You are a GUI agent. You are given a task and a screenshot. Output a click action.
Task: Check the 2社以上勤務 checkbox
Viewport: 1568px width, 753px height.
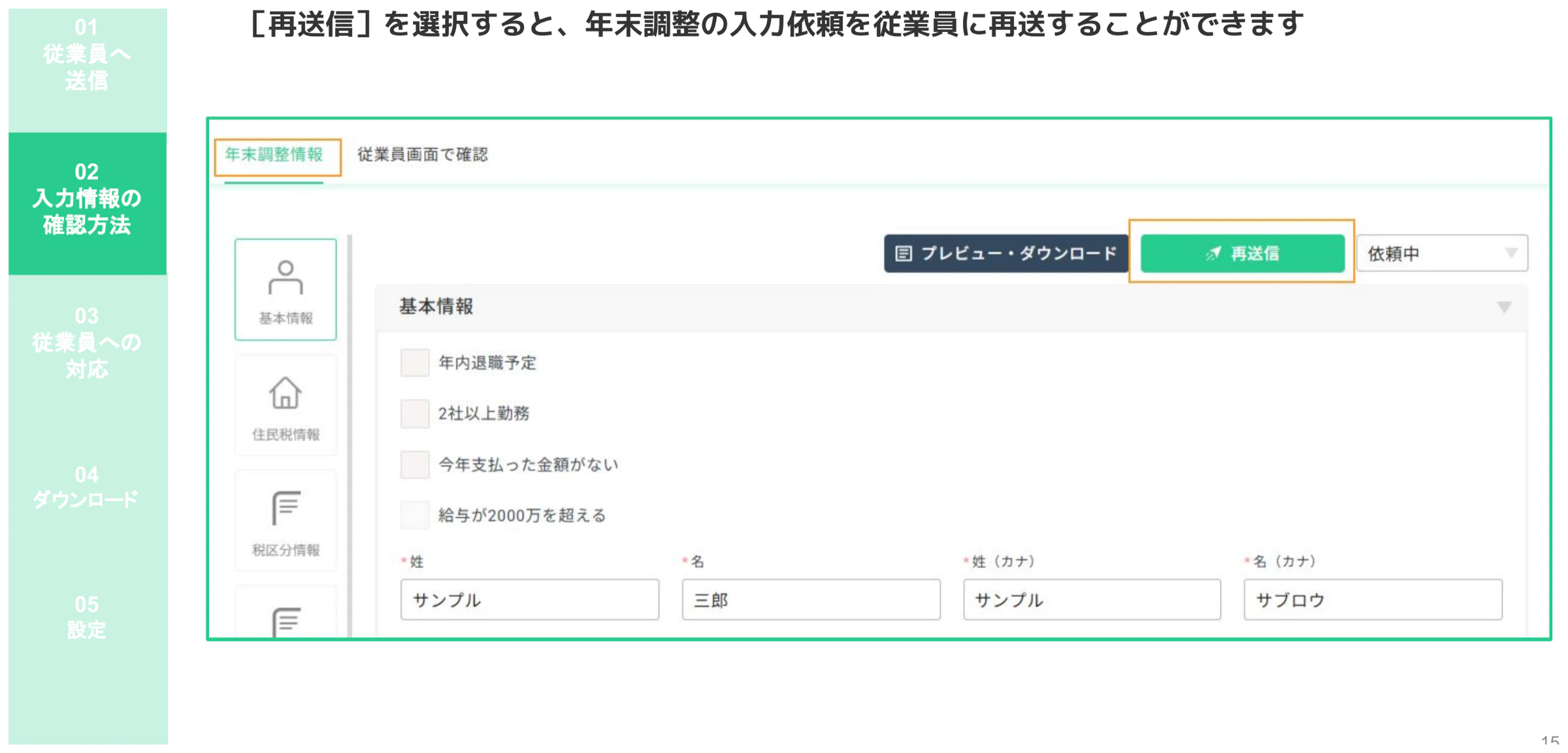[414, 413]
